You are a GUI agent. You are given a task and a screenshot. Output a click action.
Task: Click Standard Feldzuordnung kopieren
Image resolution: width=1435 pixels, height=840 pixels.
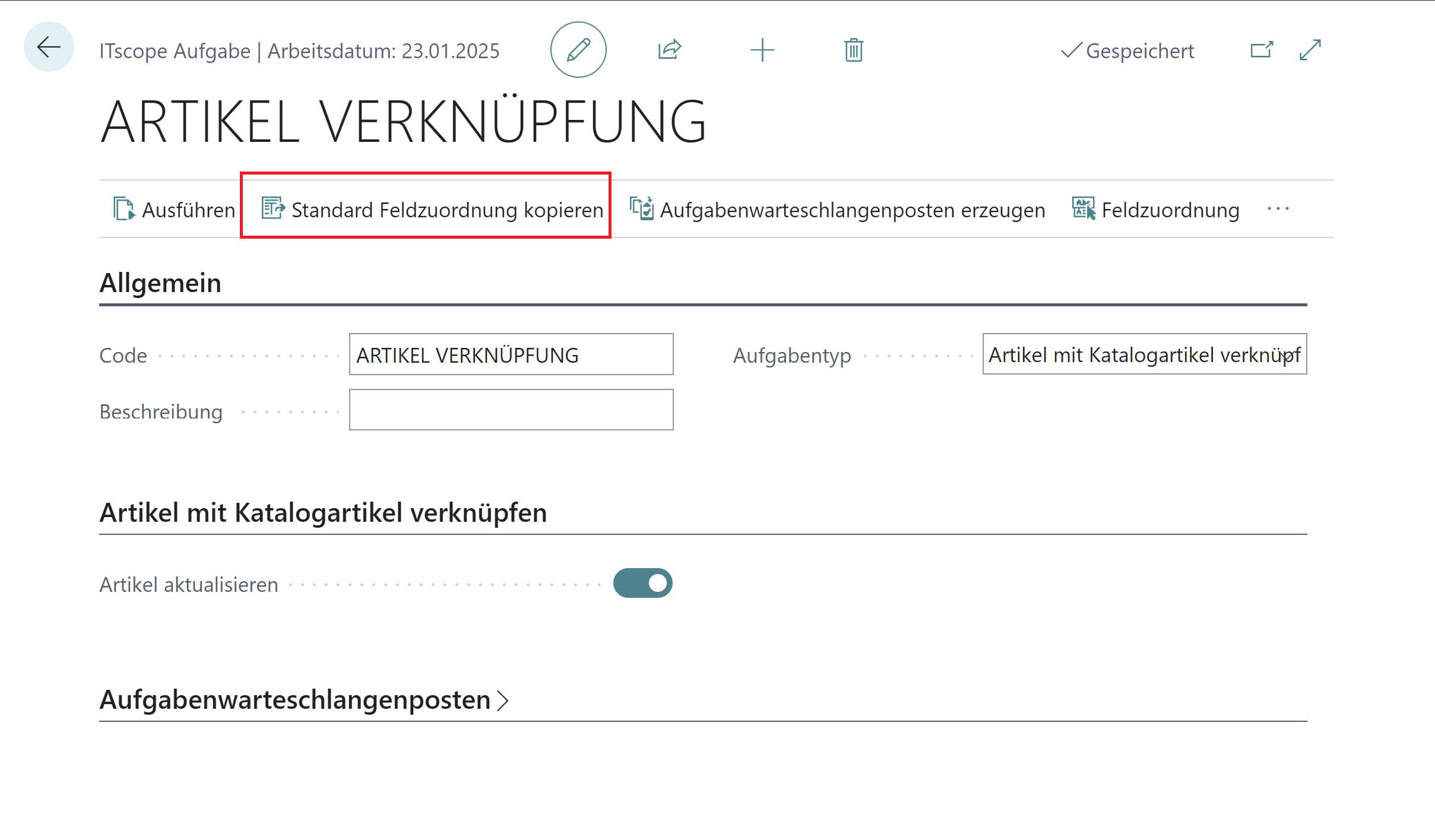tap(433, 210)
